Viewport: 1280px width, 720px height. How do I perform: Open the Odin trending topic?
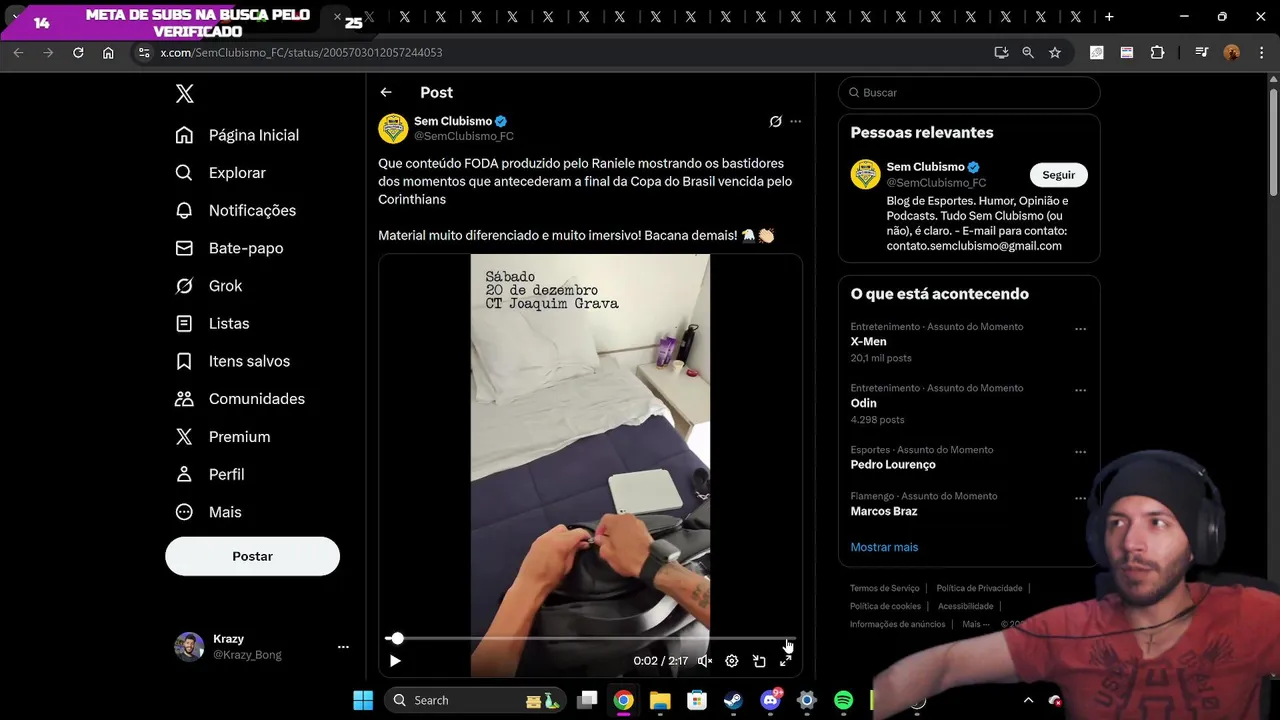coord(863,403)
